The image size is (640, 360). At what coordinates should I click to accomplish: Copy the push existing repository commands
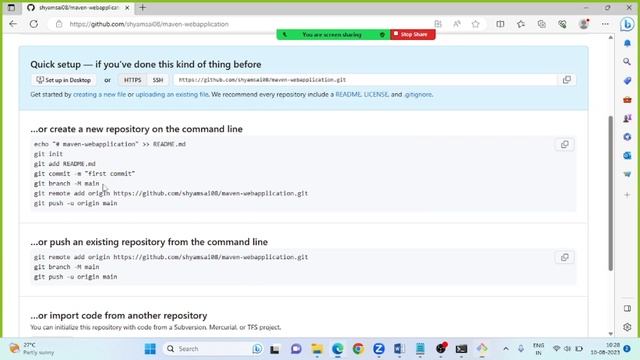click(564, 257)
